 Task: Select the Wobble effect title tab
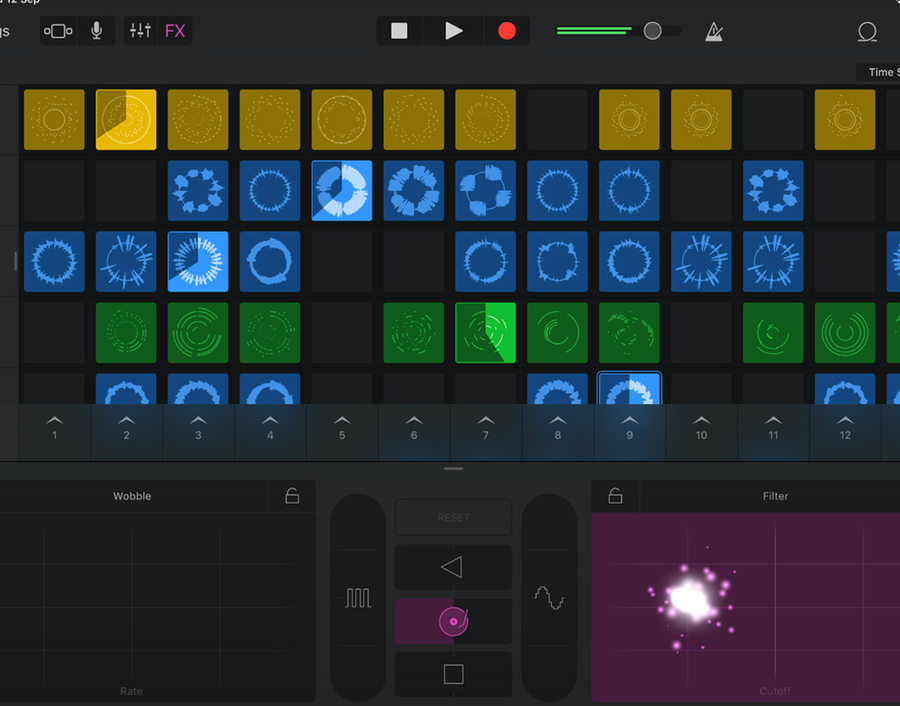click(x=132, y=496)
